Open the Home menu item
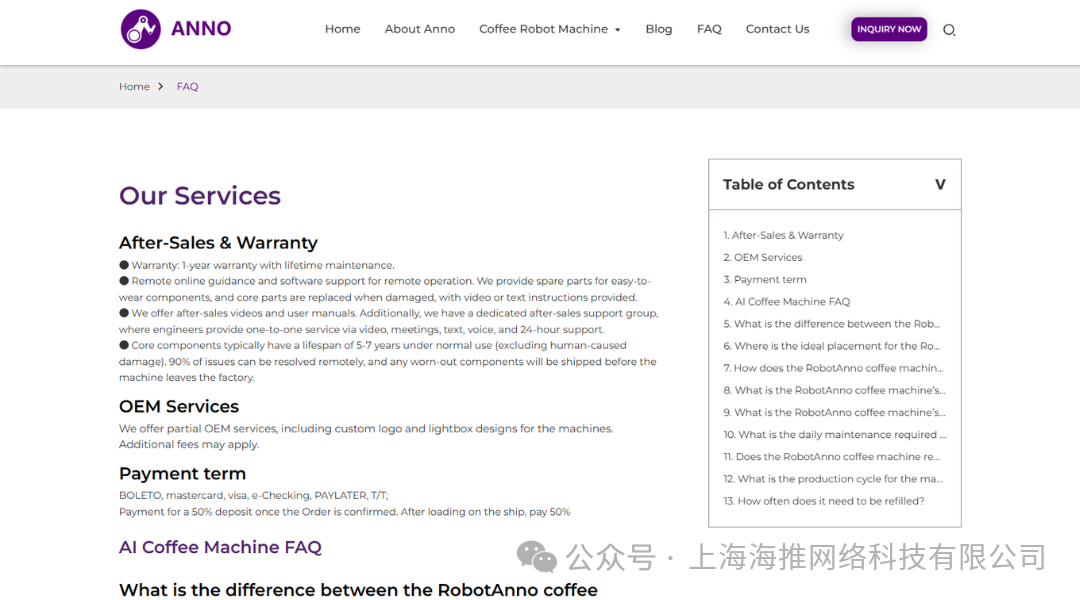The height and width of the screenshot is (600, 1080). pos(342,29)
